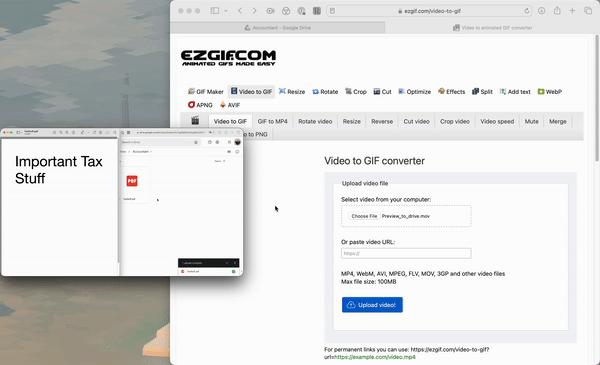This screenshot has height=365, width=600.
Task: Open the Crop tool in the top menu
Action: (x=355, y=92)
